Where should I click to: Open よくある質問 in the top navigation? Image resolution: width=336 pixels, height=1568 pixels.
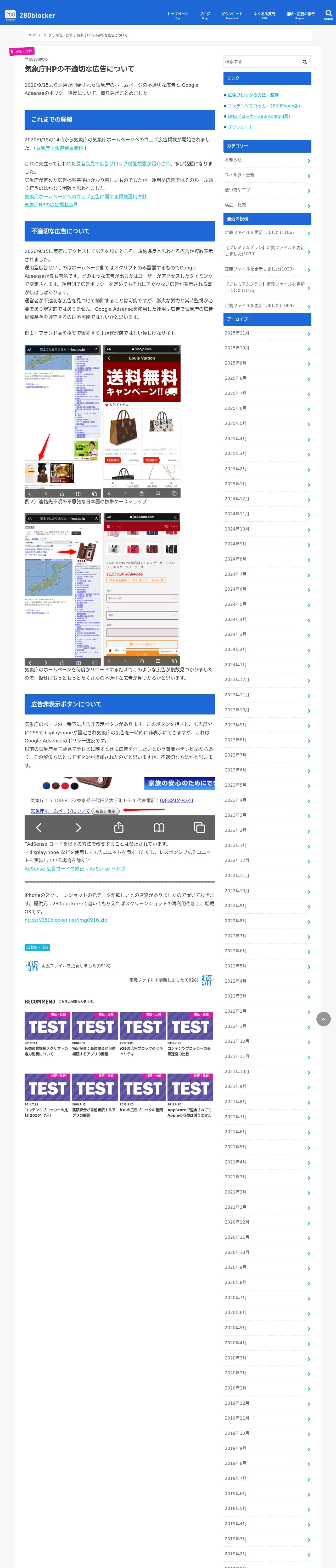(264, 15)
